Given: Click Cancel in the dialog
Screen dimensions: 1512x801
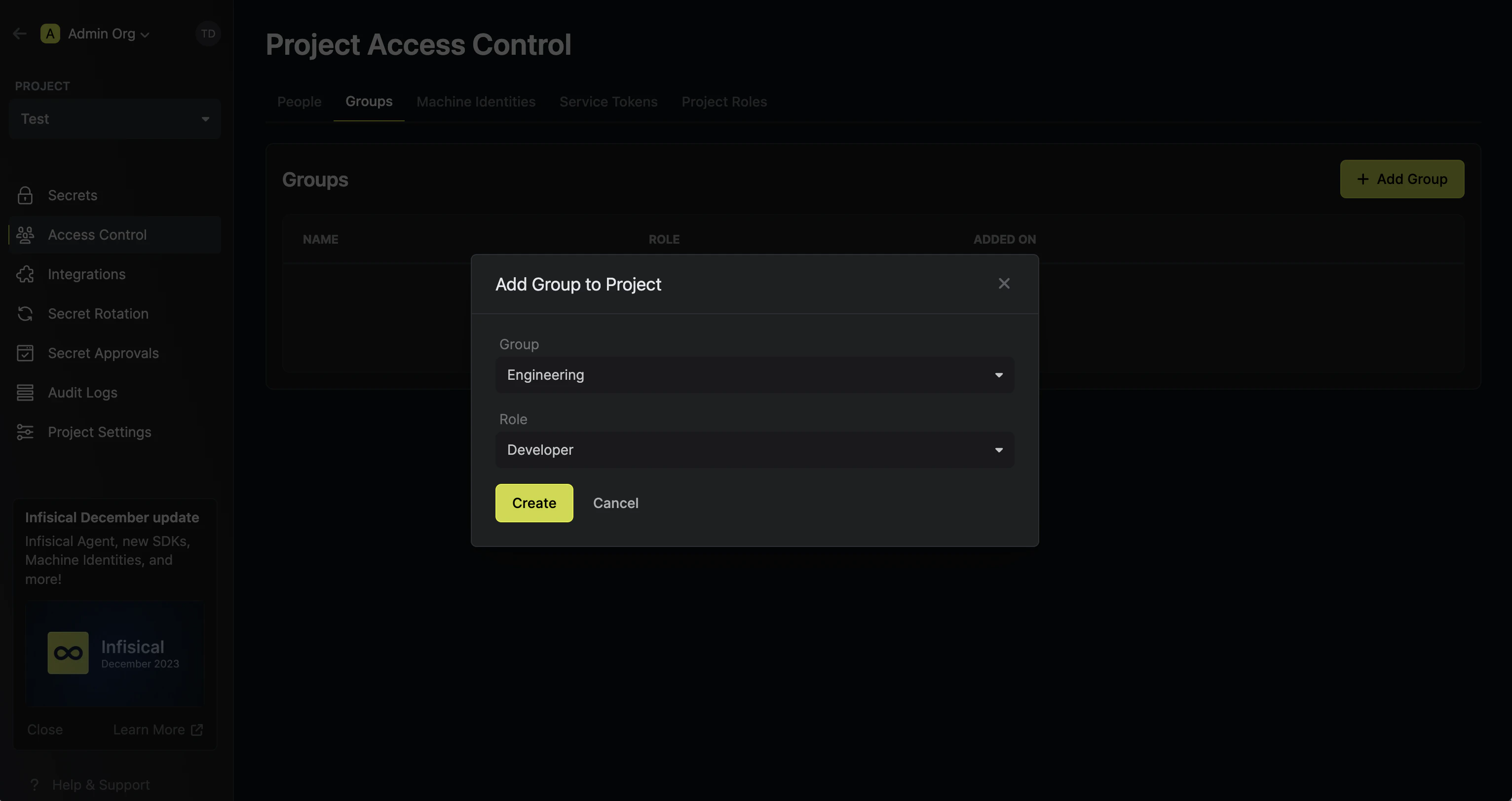Looking at the screenshot, I should [616, 503].
